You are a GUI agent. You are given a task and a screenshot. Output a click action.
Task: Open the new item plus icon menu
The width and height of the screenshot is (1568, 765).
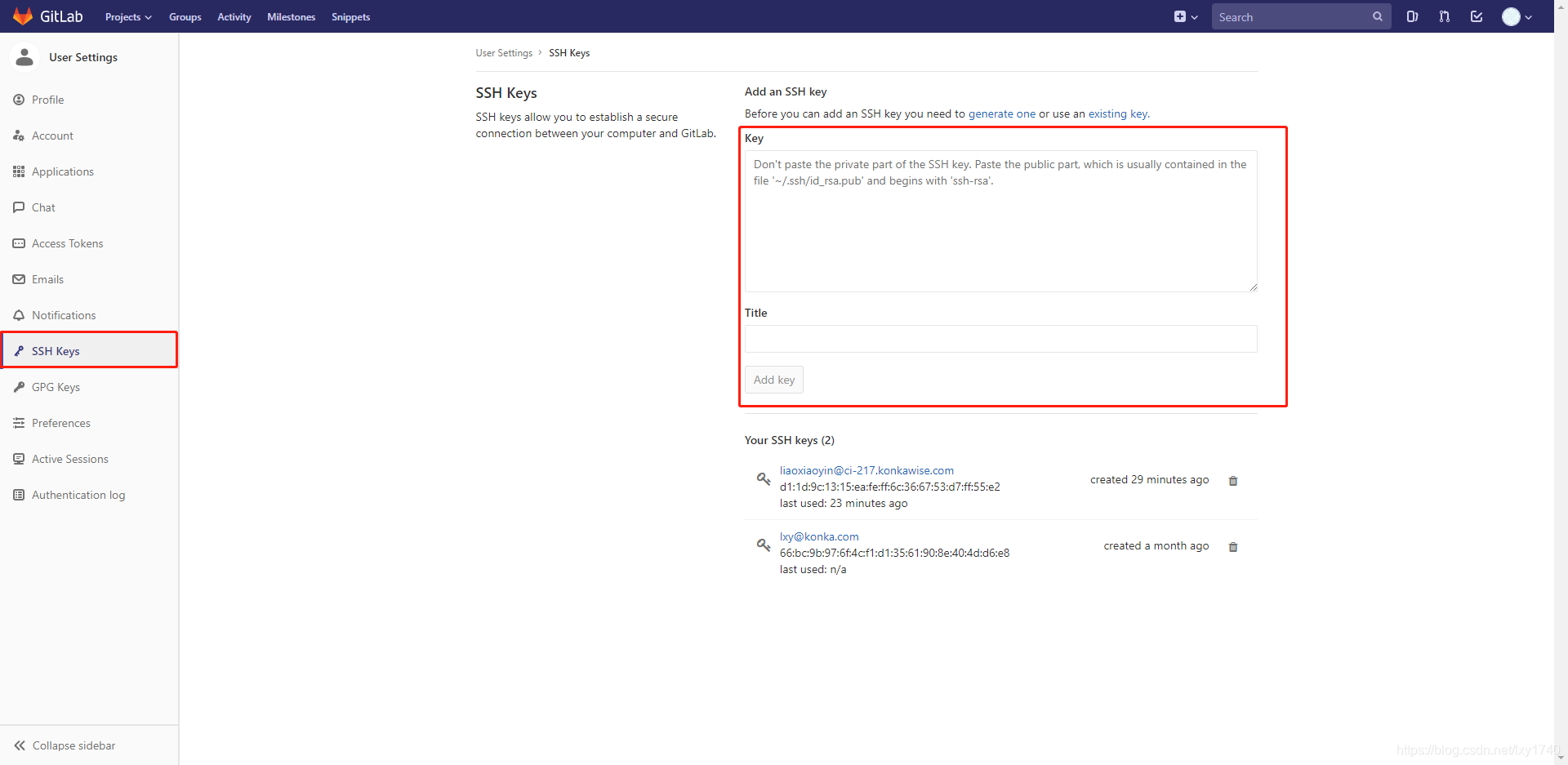pyautogui.click(x=1186, y=16)
